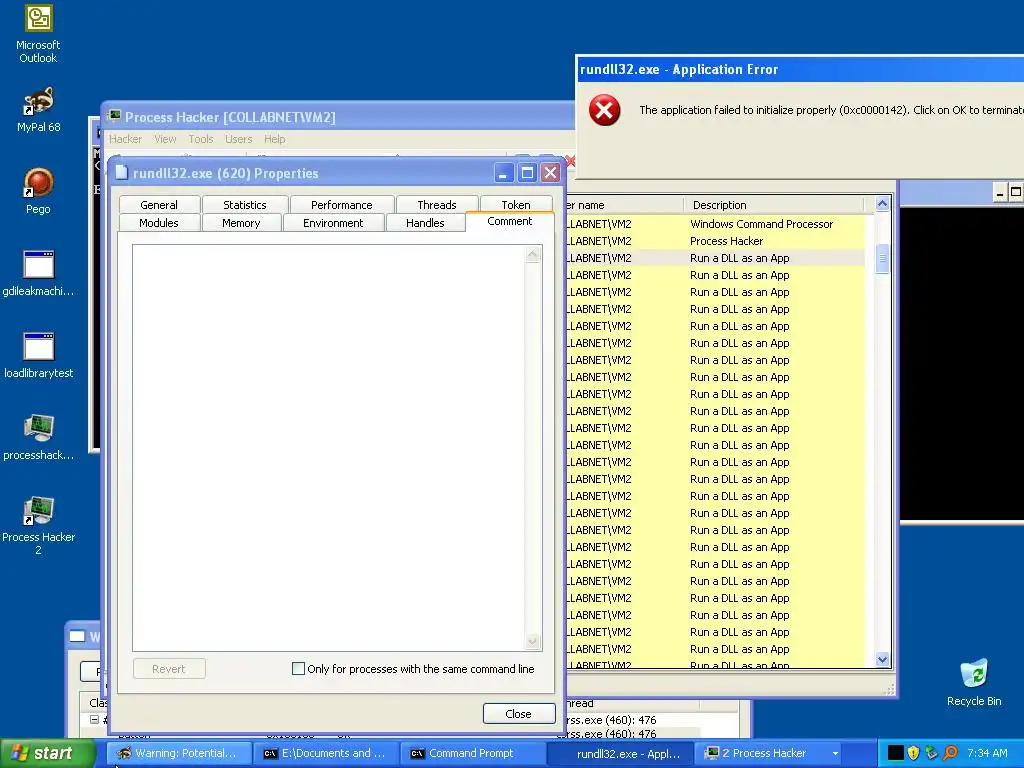Open the Tools menu in Process Hacker

(201, 139)
